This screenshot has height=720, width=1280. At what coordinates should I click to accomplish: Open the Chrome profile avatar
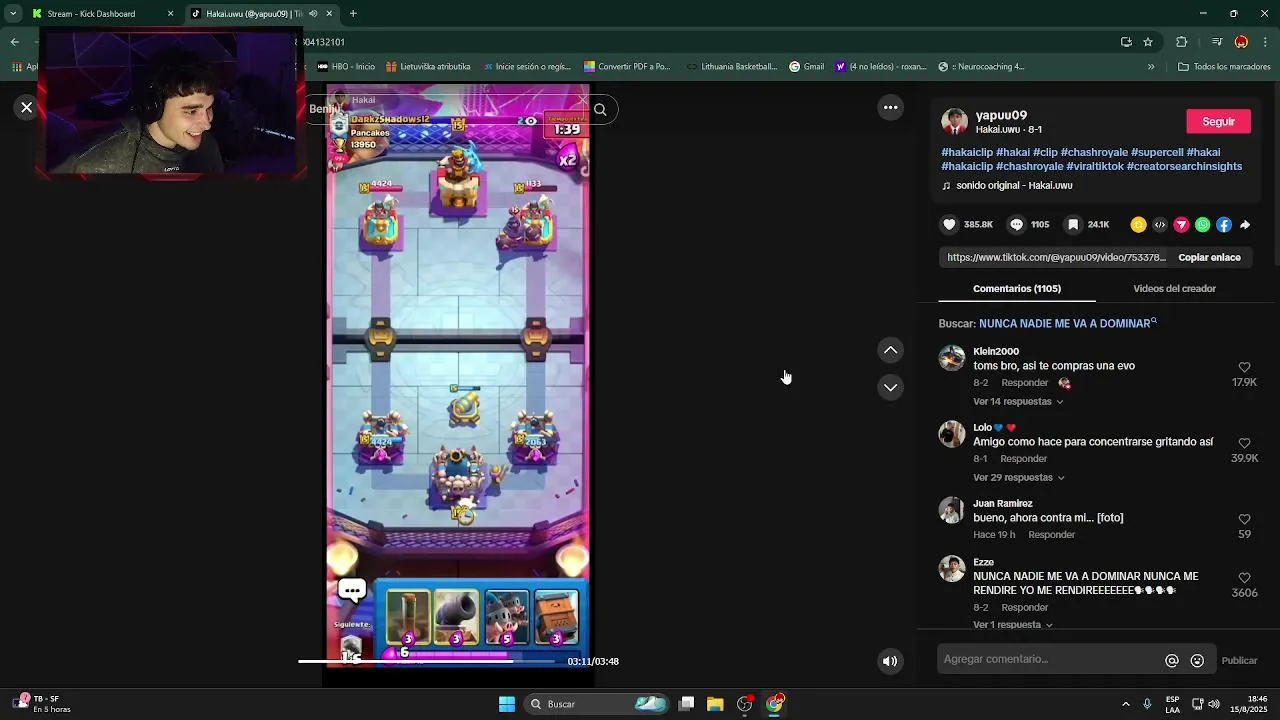[1241, 42]
